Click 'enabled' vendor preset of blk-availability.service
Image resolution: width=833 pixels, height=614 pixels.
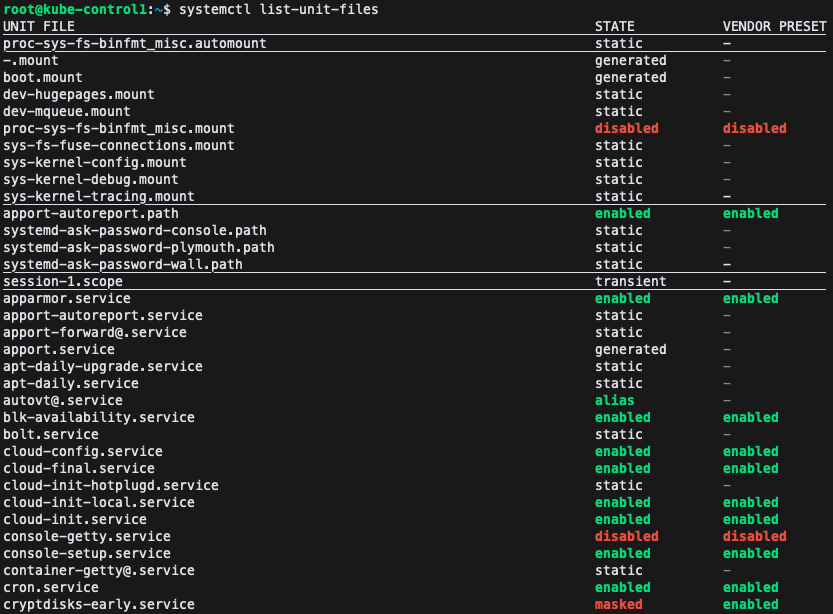tap(751, 417)
